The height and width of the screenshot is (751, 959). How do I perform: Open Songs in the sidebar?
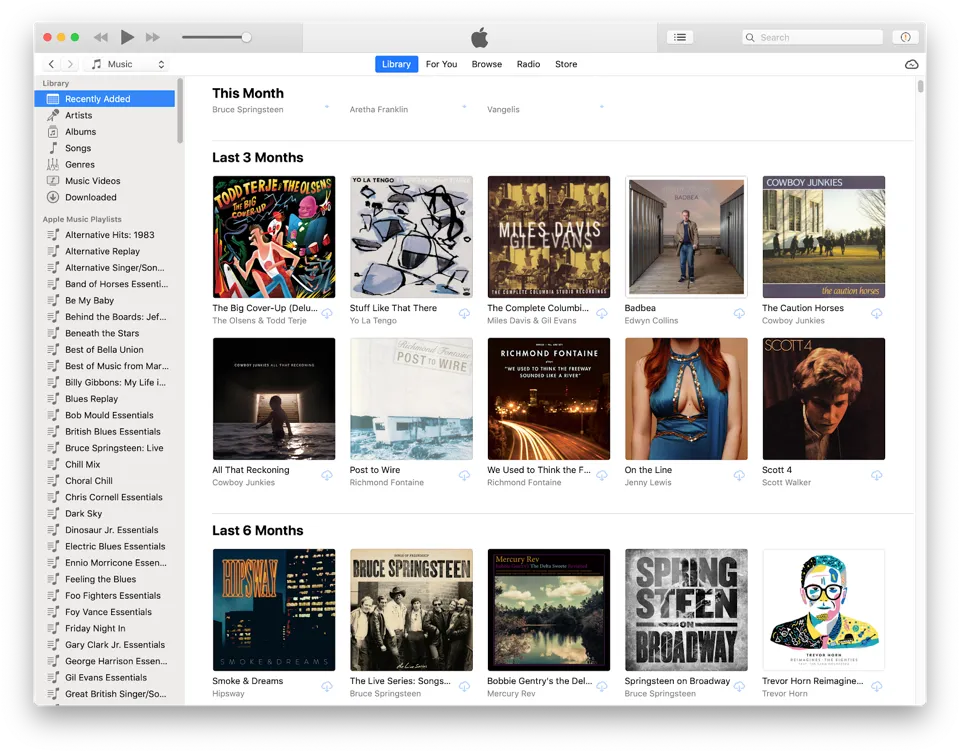105,148
